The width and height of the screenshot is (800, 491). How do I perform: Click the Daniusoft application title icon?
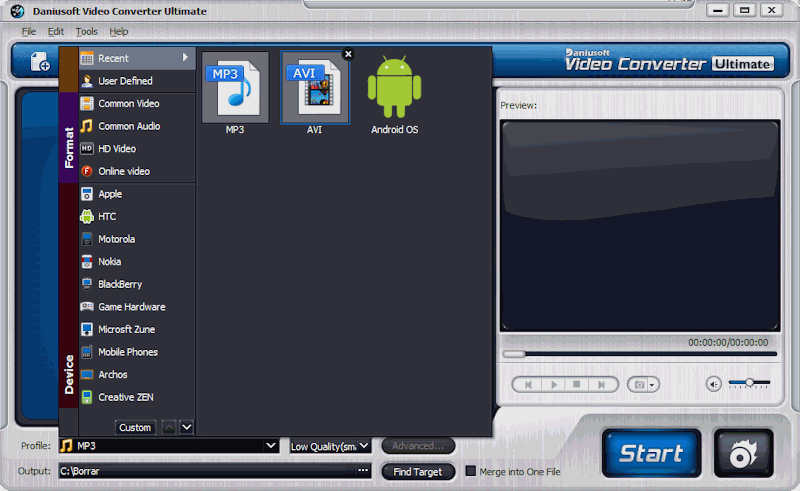click(x=17, y=11)
